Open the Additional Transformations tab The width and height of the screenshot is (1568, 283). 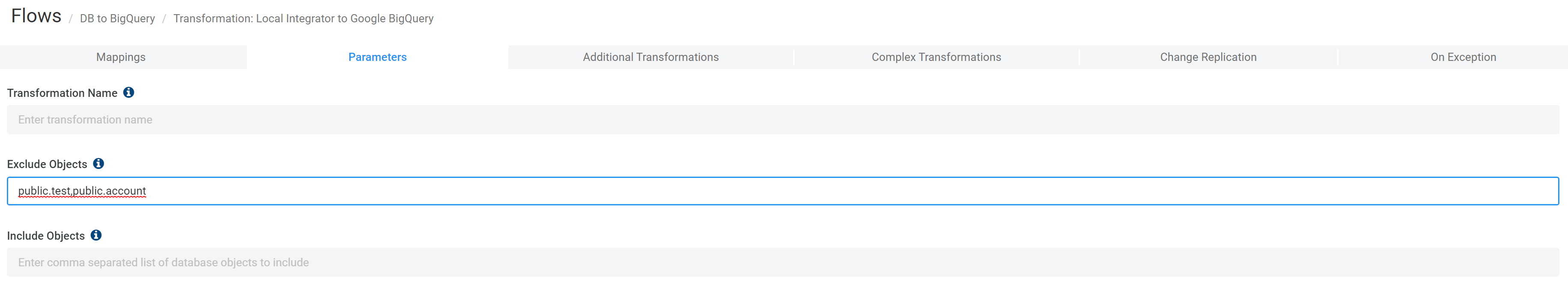650,57
